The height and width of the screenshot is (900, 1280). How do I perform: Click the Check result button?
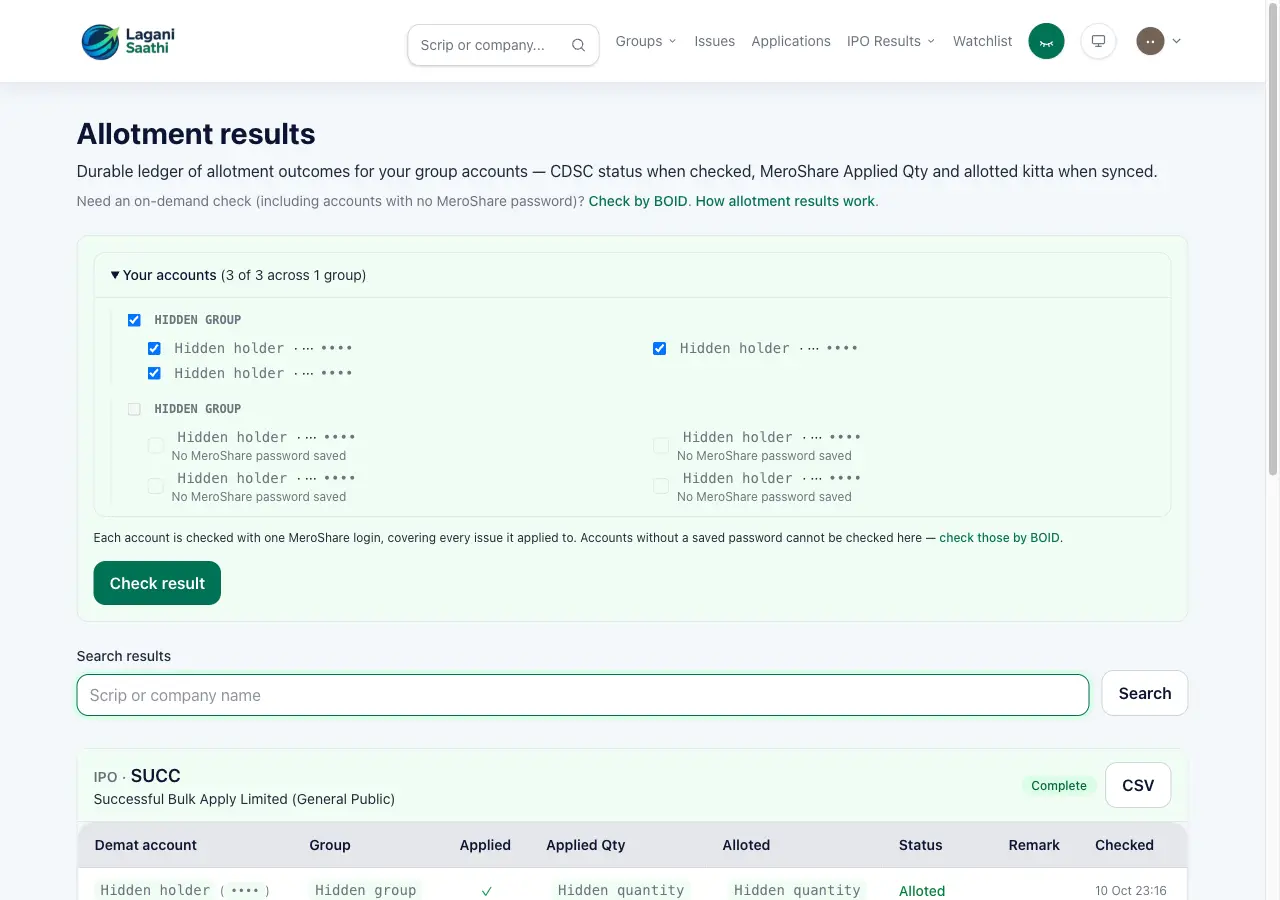click(157, 583)
